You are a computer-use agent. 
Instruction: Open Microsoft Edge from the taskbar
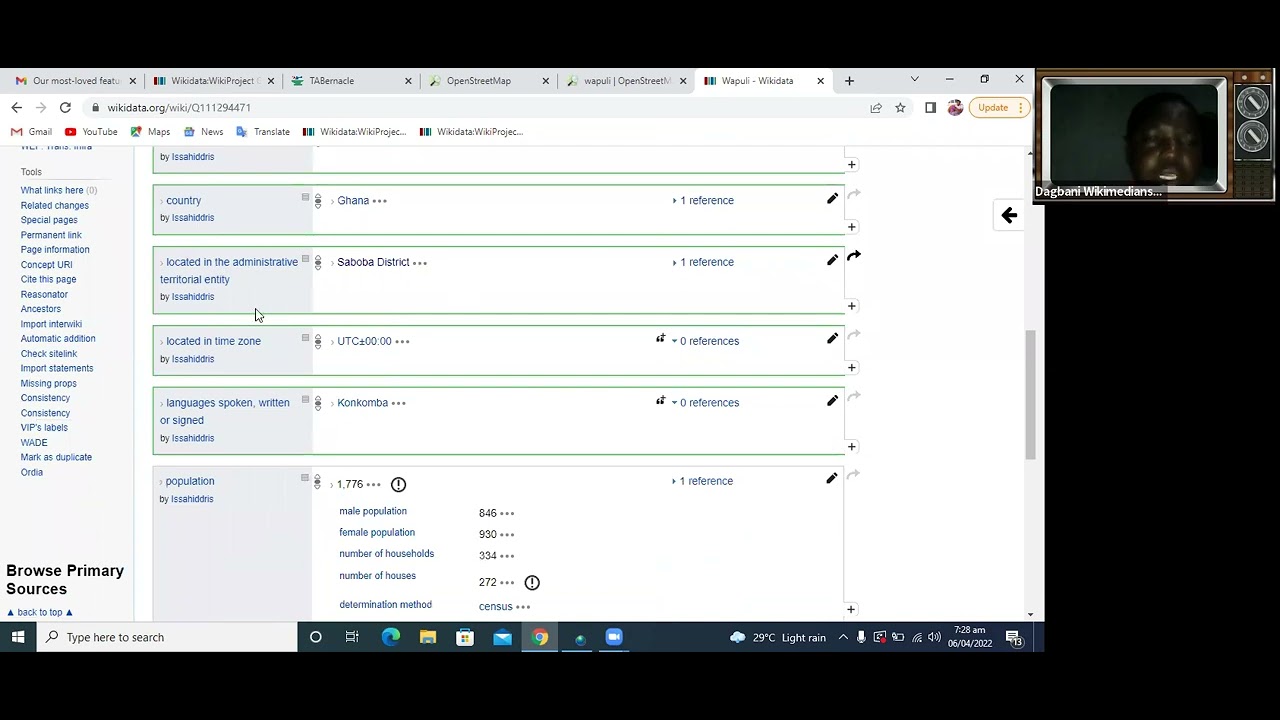(x=390, y=637)
